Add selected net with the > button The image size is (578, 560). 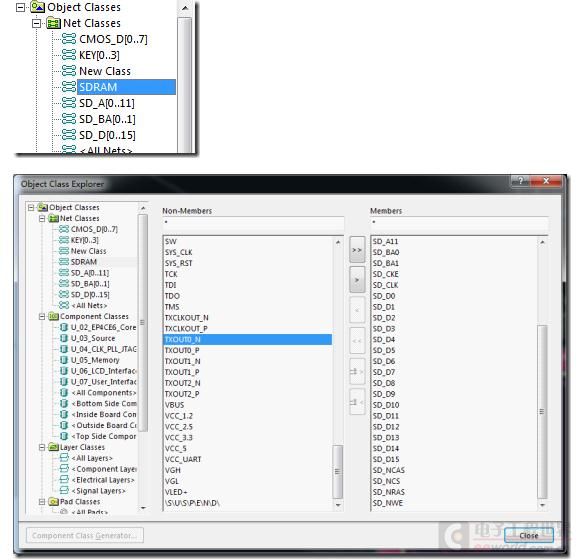pyautogui.click(x=357, y=280)
